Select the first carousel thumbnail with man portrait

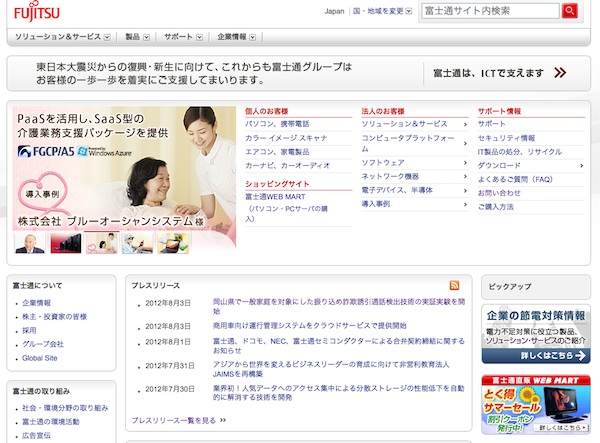[x=28, y=242]
